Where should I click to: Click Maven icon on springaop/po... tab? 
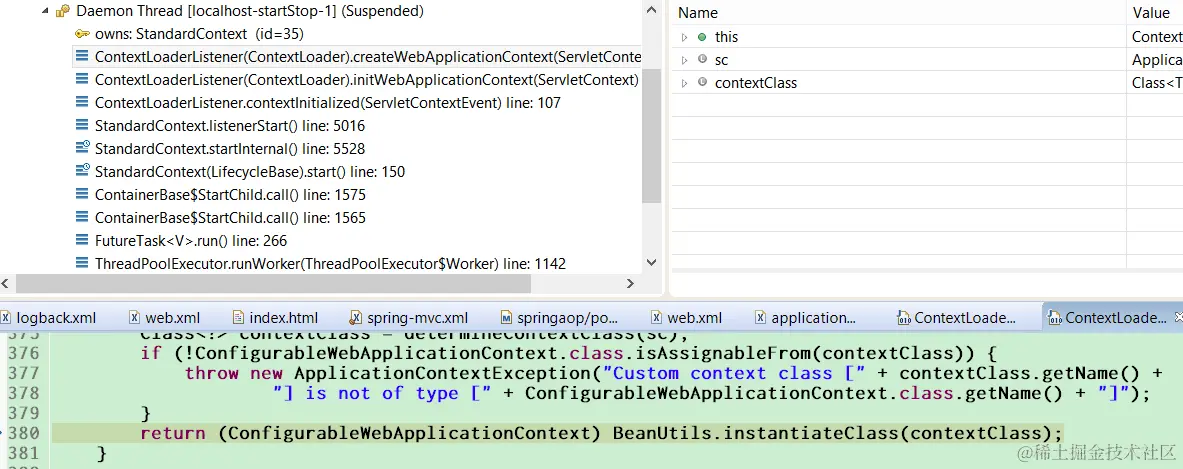point(506,317)
